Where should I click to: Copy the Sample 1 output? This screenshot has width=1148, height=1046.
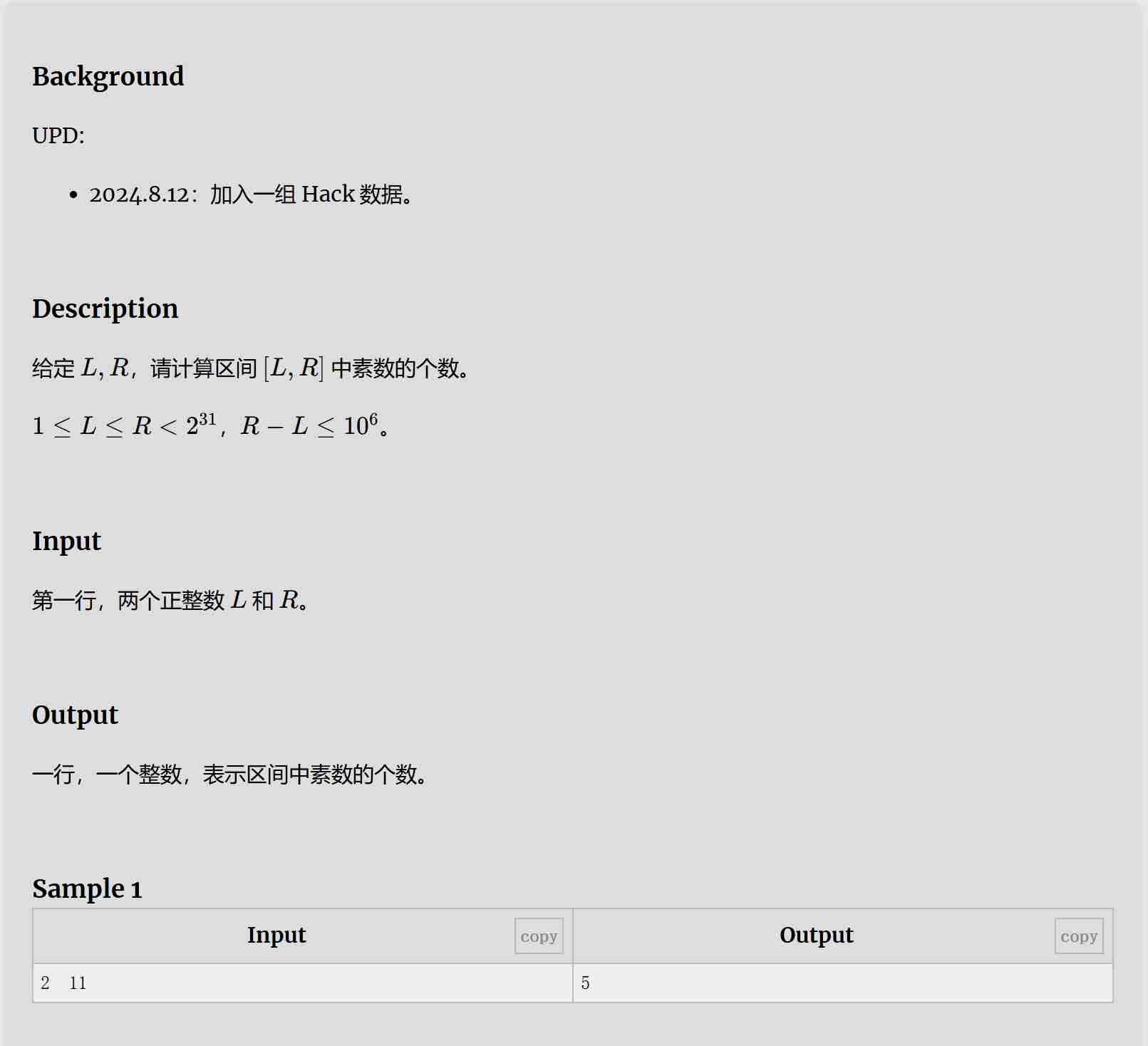point(1079,936)
